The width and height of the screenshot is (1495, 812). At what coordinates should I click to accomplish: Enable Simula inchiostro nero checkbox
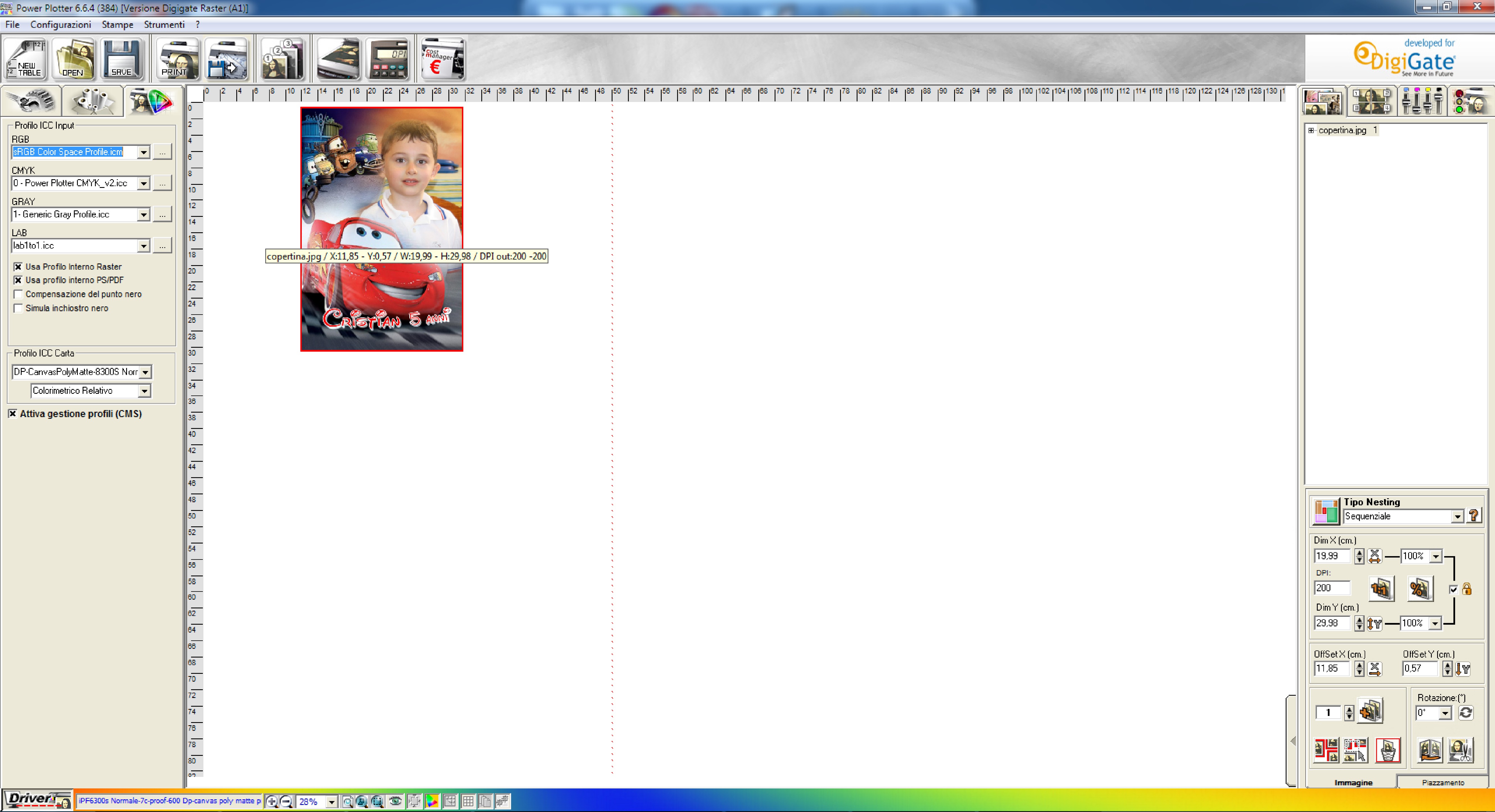(18, 308)
